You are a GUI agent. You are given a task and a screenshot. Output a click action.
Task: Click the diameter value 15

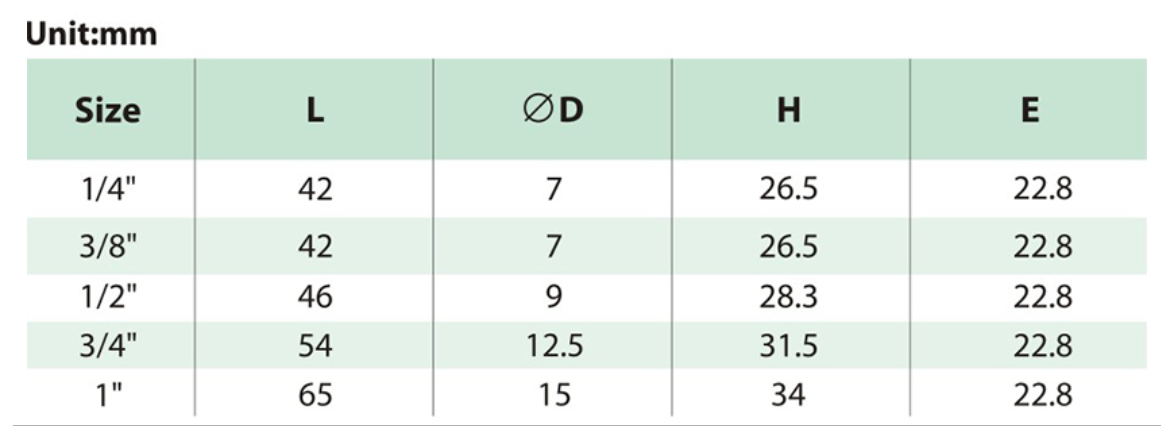[x=553, y=395]
